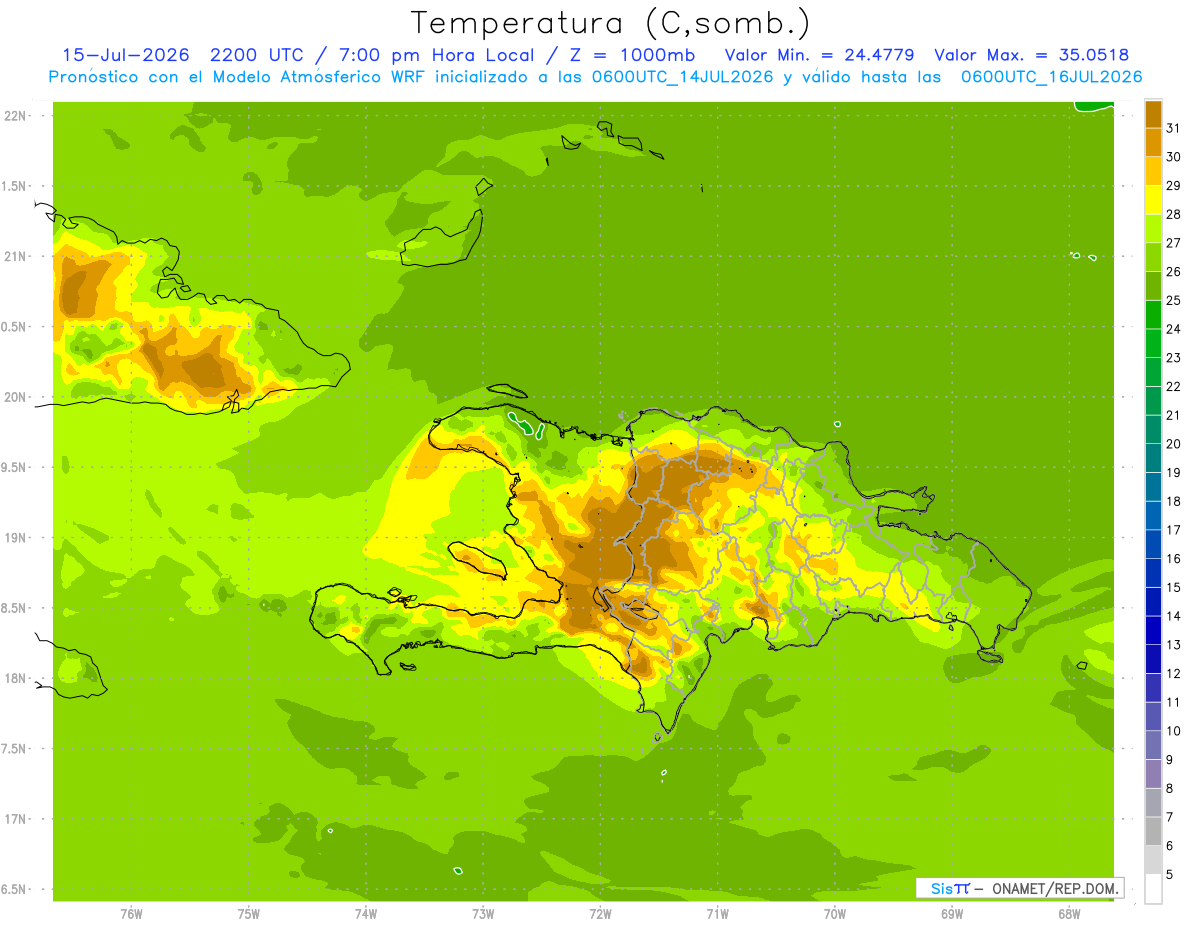The height and width of the screenshot is (927, 1200).
Task: Click the "1.5N" latitude axis label
Action: [16, 186]
